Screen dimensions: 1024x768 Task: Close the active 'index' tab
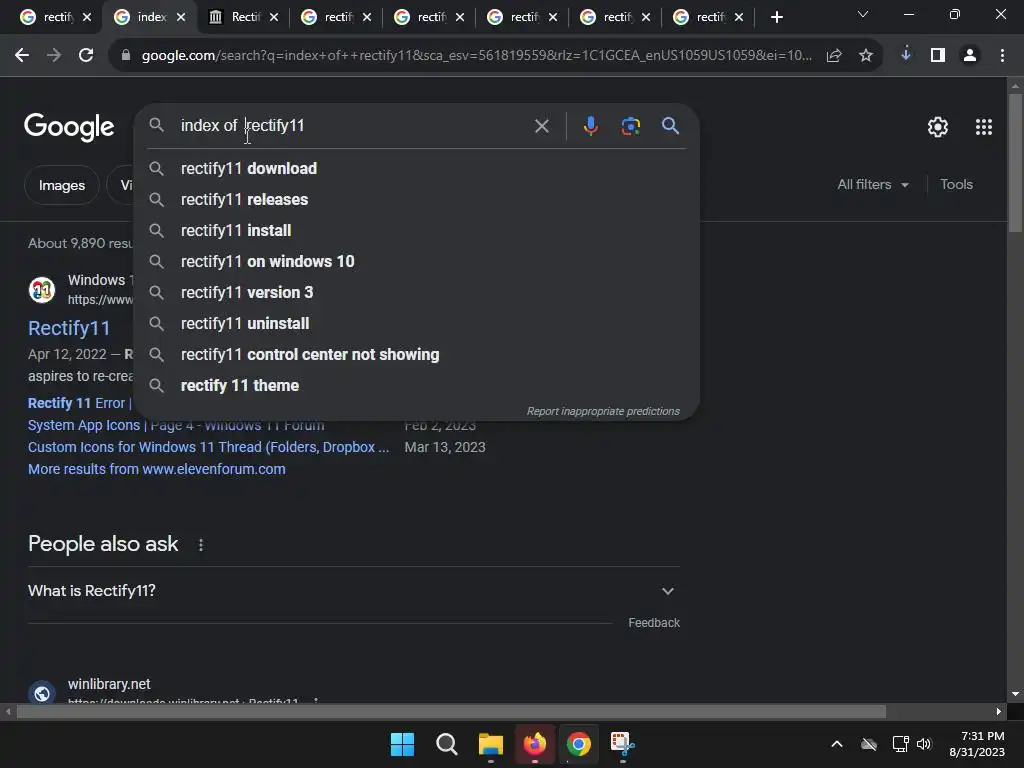click(182, 18)
